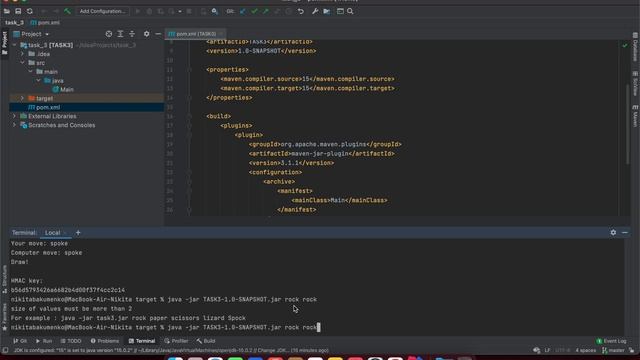Image resolution: width=640 pixels, height=360 pixels.
Task: Open Structure tool window on left sidebar
Action: (4, 279)
